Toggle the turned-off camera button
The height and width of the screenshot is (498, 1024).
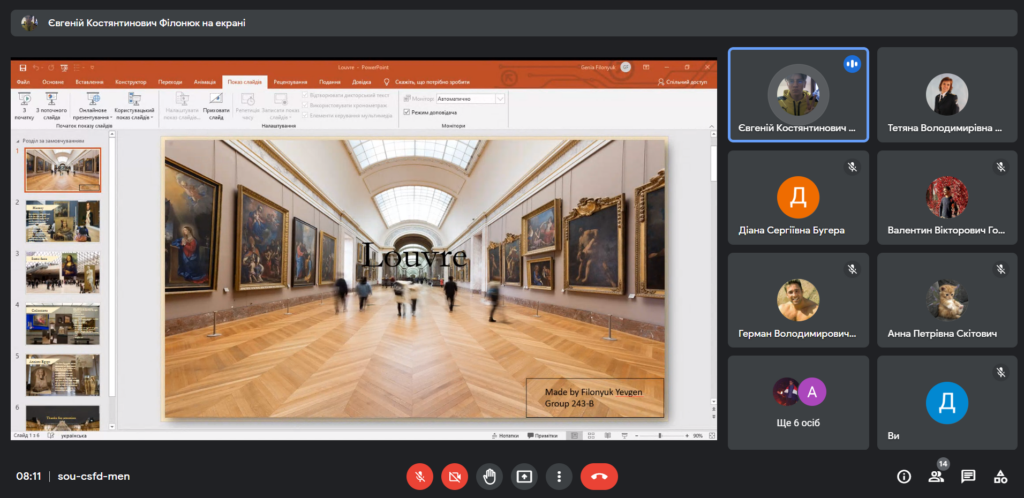click(454, 477)
